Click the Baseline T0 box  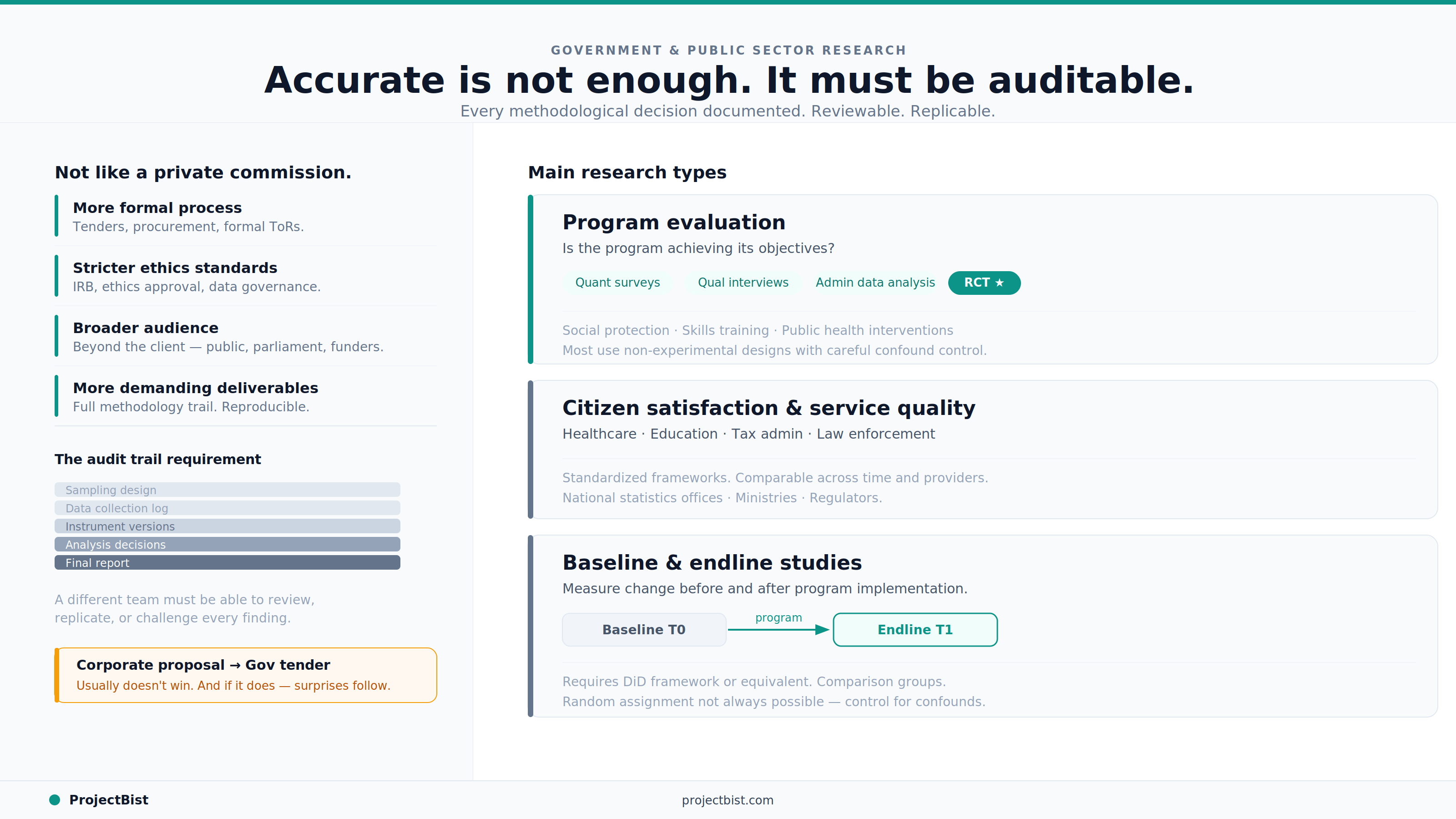pos(644,629)
